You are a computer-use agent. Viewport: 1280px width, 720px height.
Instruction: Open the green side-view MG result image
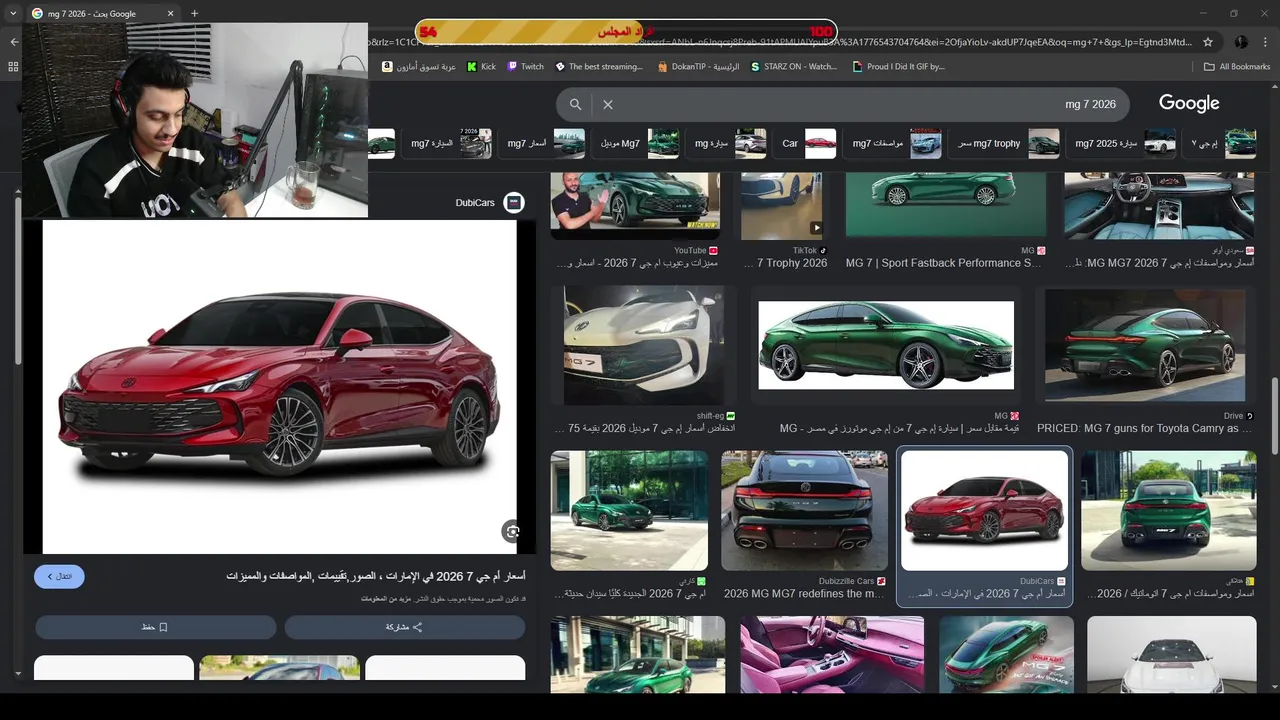(886, 345)
